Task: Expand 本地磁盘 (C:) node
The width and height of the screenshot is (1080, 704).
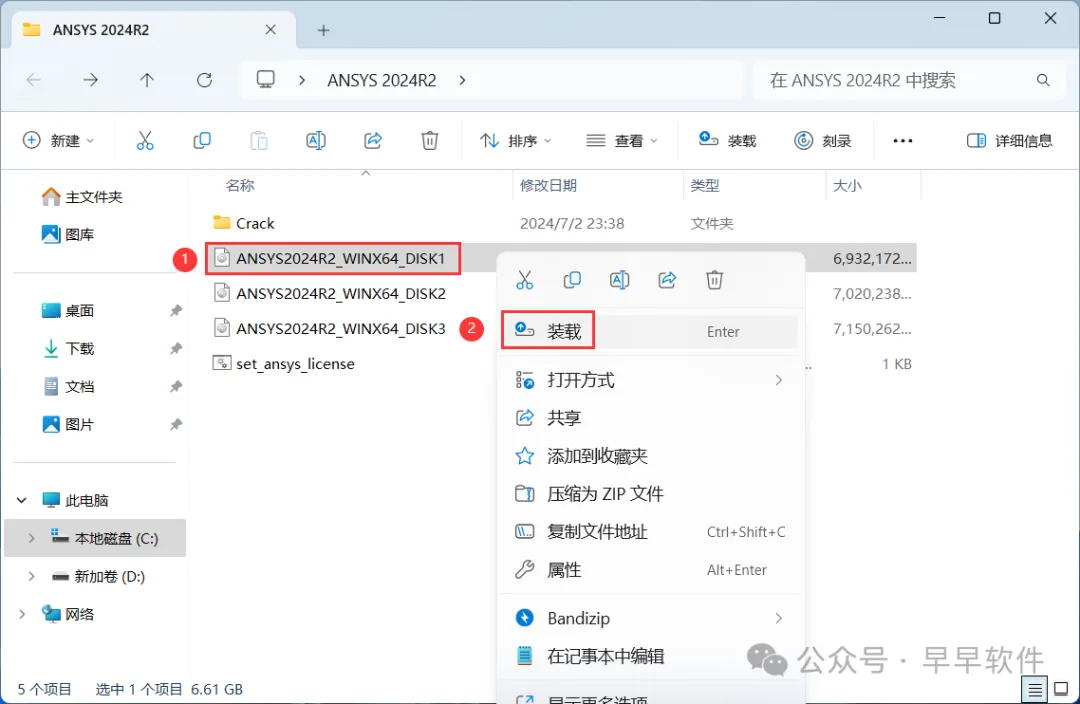Action: (x=31, y=539)
